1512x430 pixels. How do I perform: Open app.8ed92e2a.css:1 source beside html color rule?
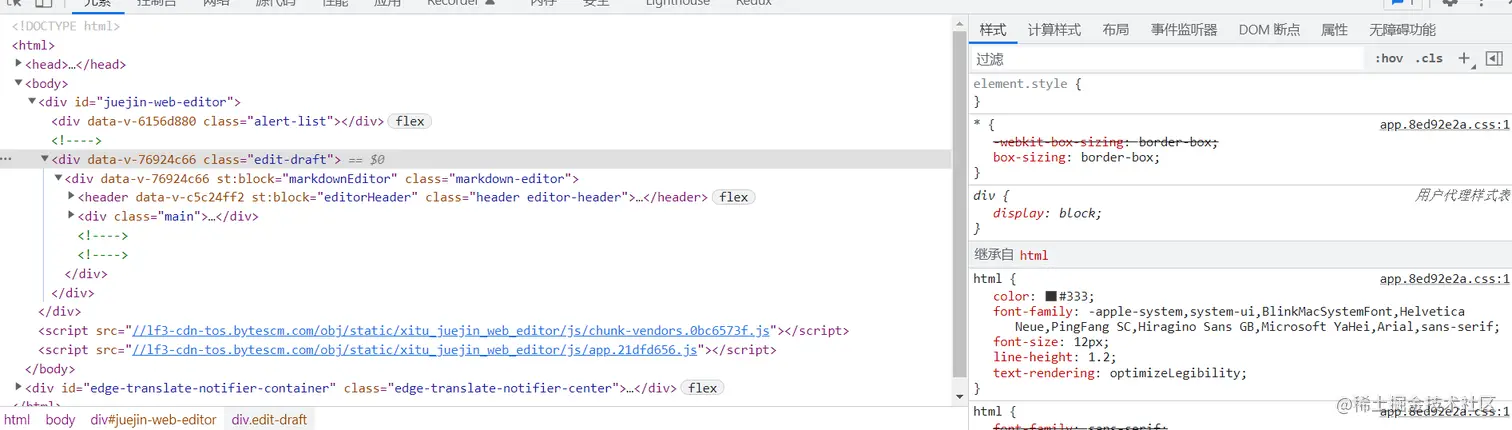[x=1444, y=279]
